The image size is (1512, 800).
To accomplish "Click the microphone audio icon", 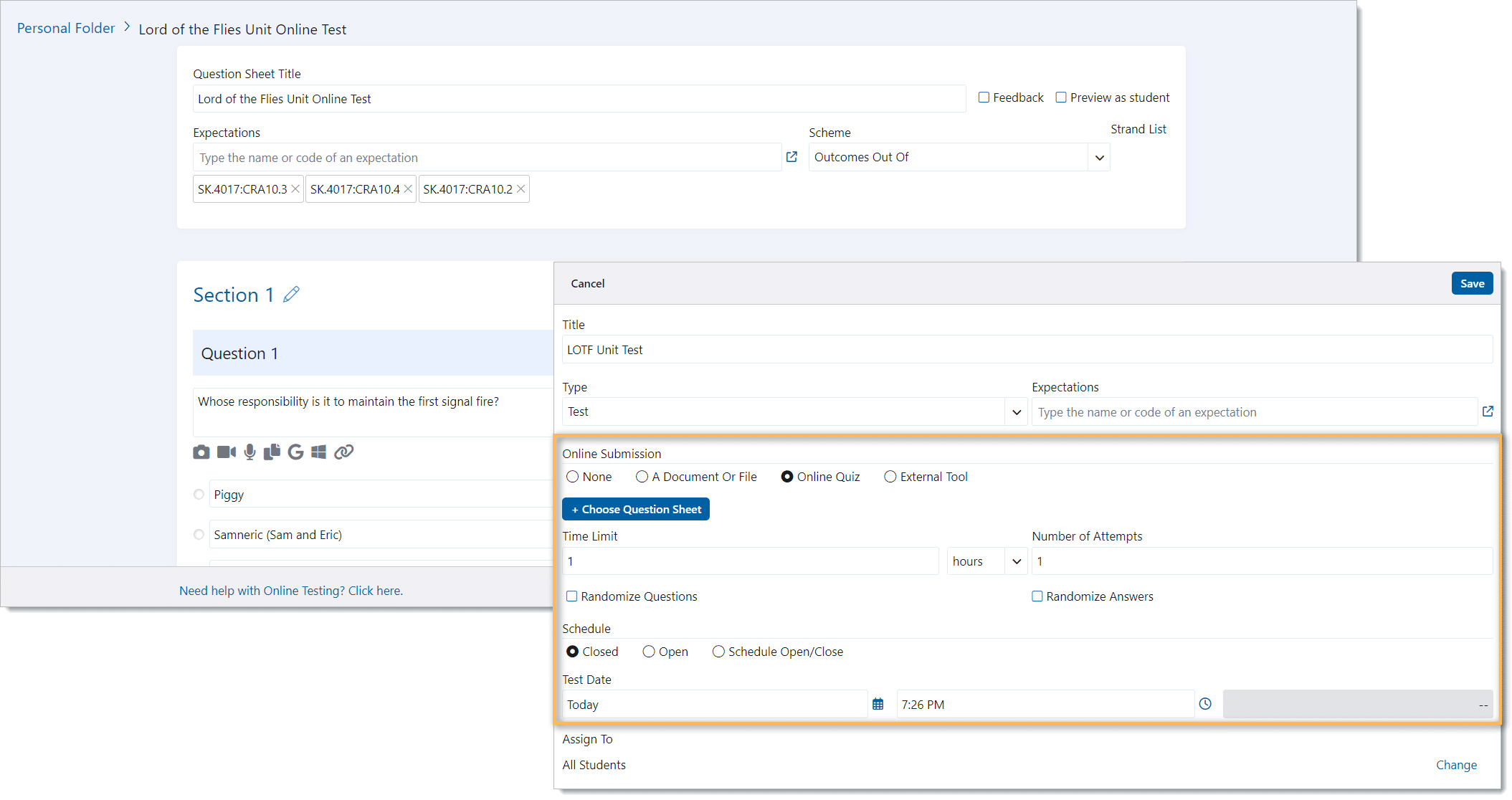I will click(249, 452).
